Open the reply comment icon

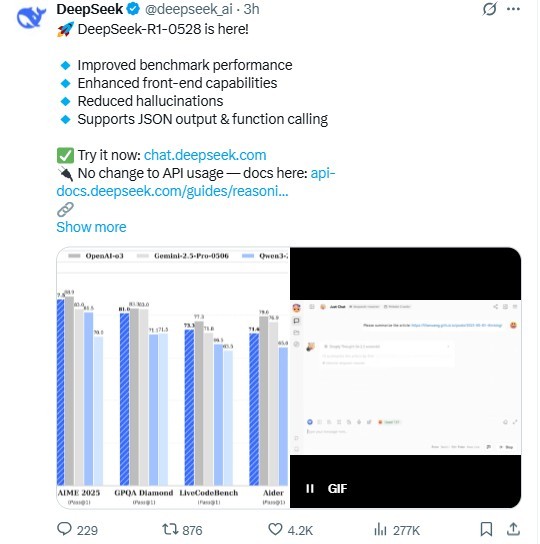pos(64,529)
